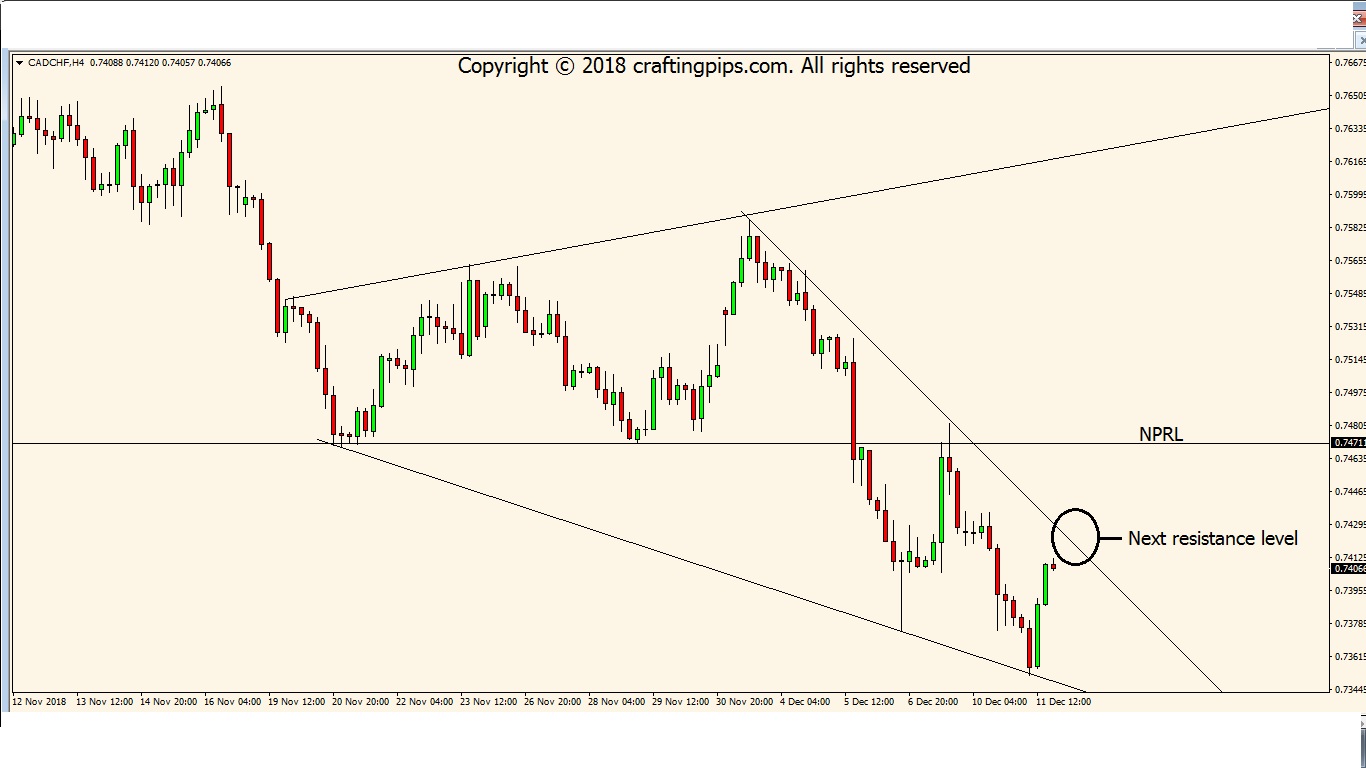1366x768 pixels.
Task: Click the 0.7616 price axis label
Action: point(1350,162)
